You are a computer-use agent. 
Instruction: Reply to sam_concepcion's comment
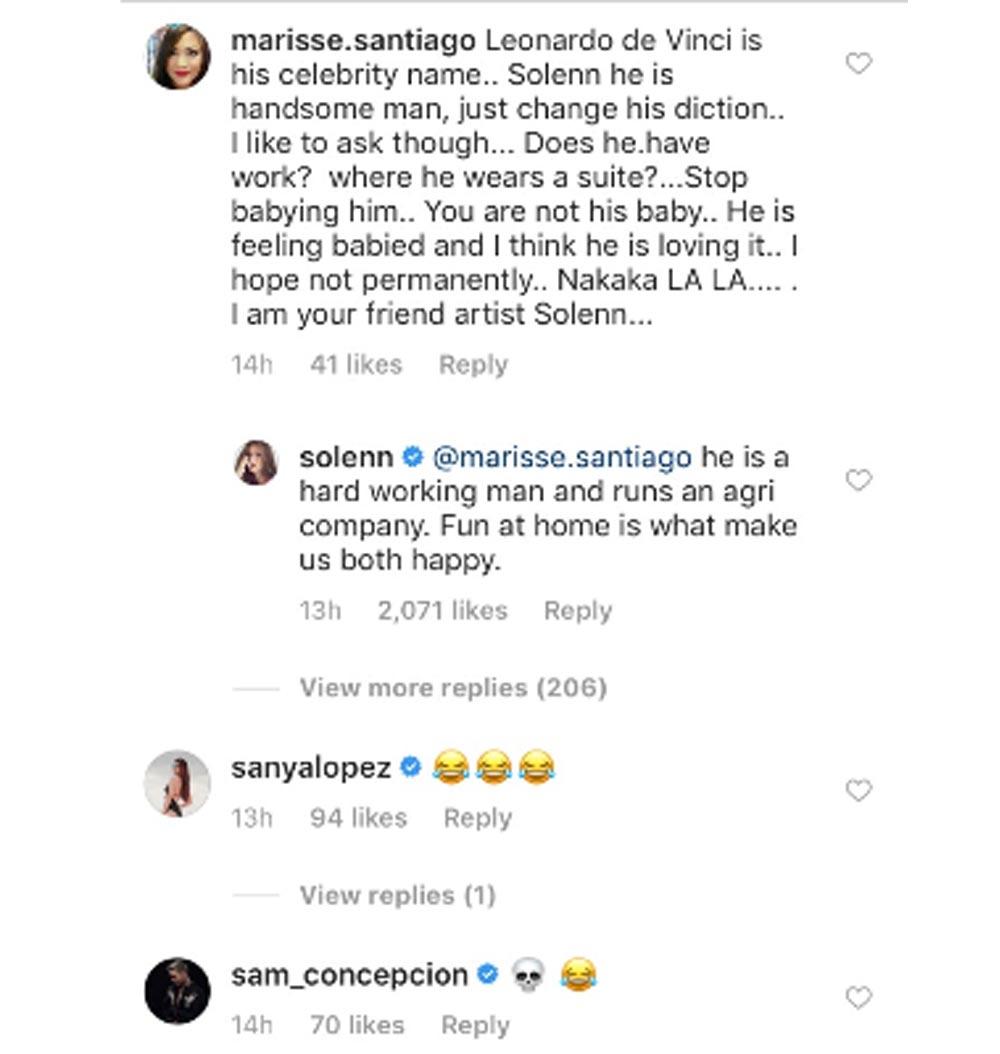pos(475,1025)
